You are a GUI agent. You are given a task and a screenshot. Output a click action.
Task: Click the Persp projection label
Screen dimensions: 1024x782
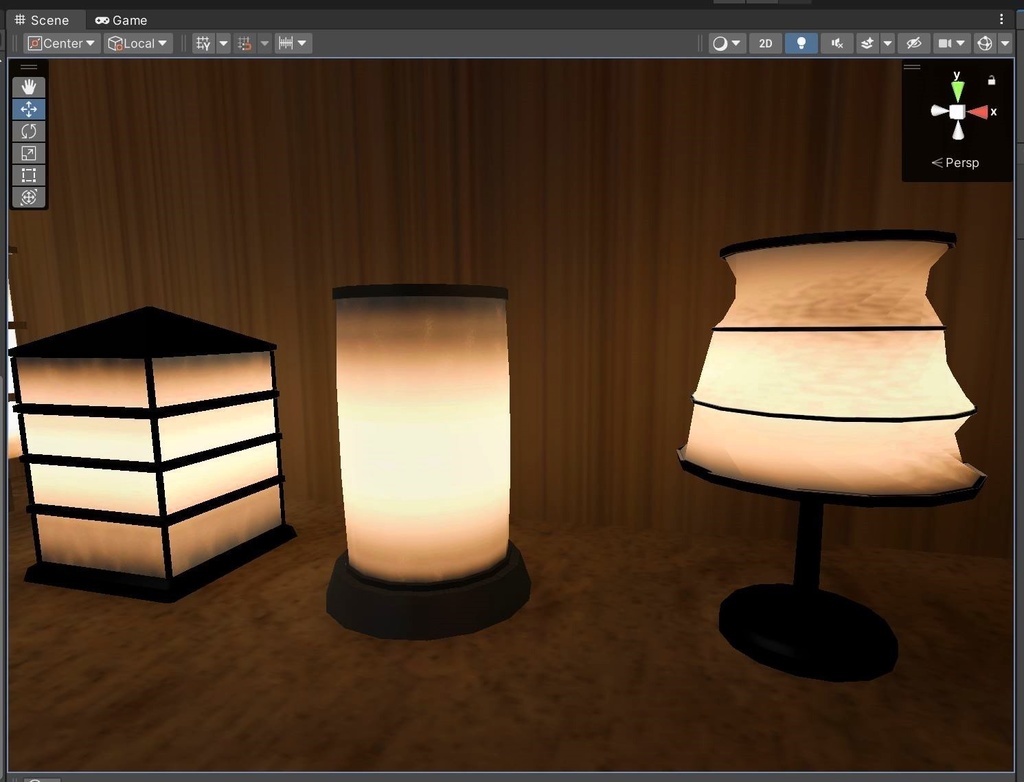pos(955,163)
